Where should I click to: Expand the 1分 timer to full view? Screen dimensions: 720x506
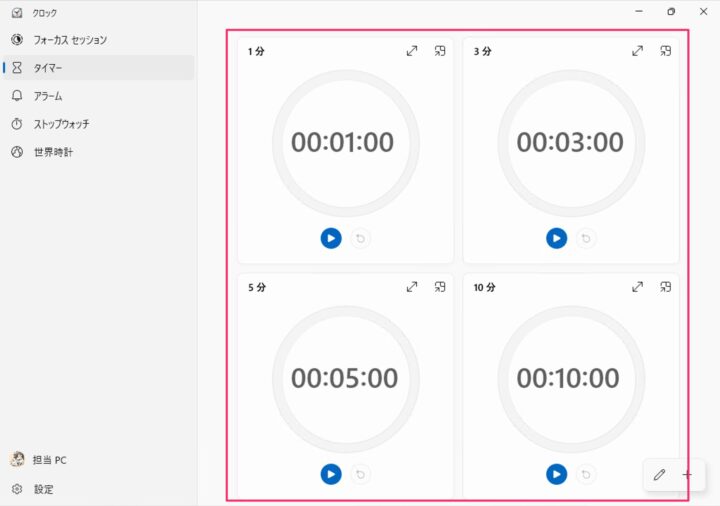click(411, 51)
